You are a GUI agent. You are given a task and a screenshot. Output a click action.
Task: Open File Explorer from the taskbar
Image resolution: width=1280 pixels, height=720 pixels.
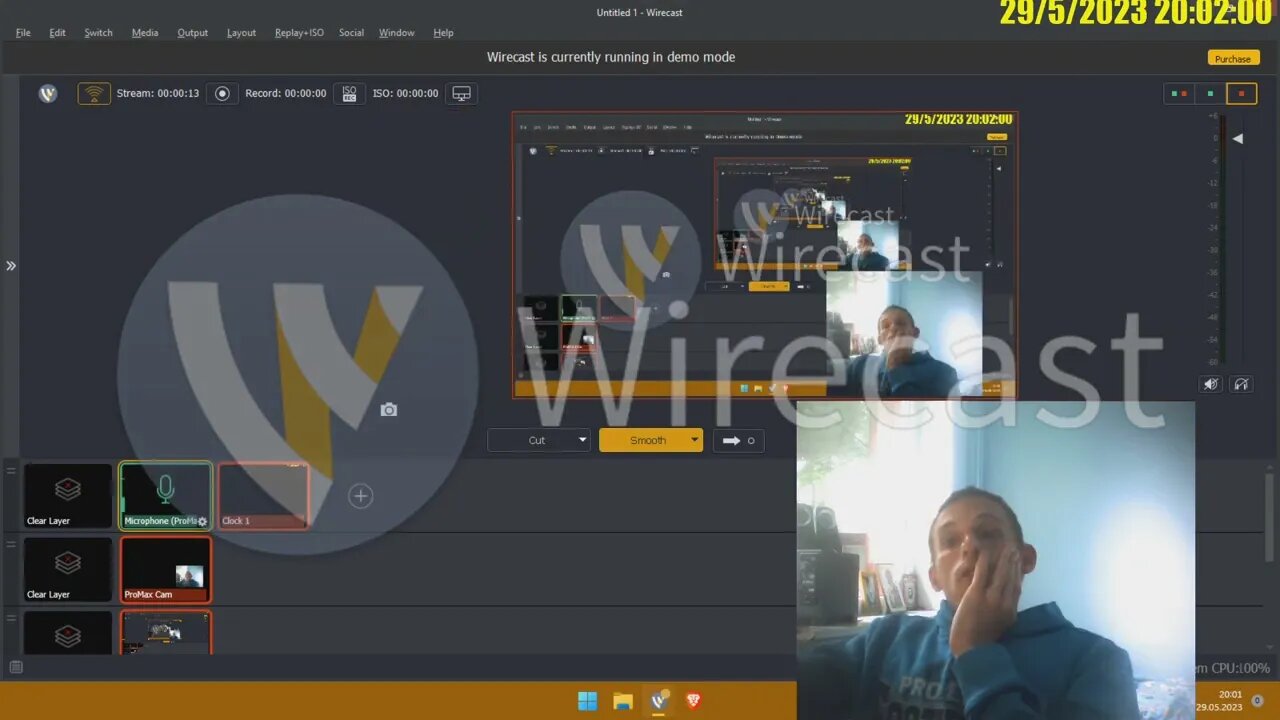coord(623,701)
